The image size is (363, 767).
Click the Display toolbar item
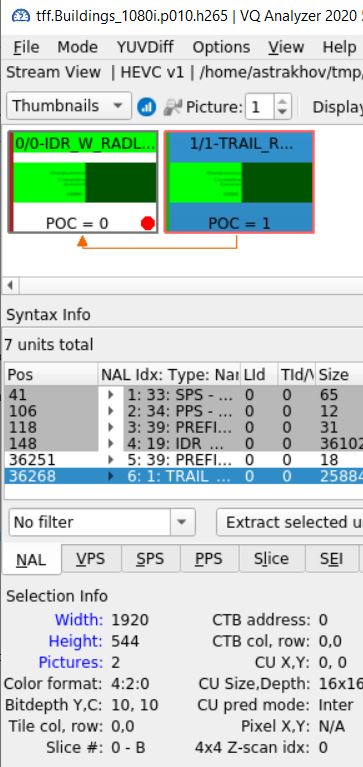coord(337,107)
